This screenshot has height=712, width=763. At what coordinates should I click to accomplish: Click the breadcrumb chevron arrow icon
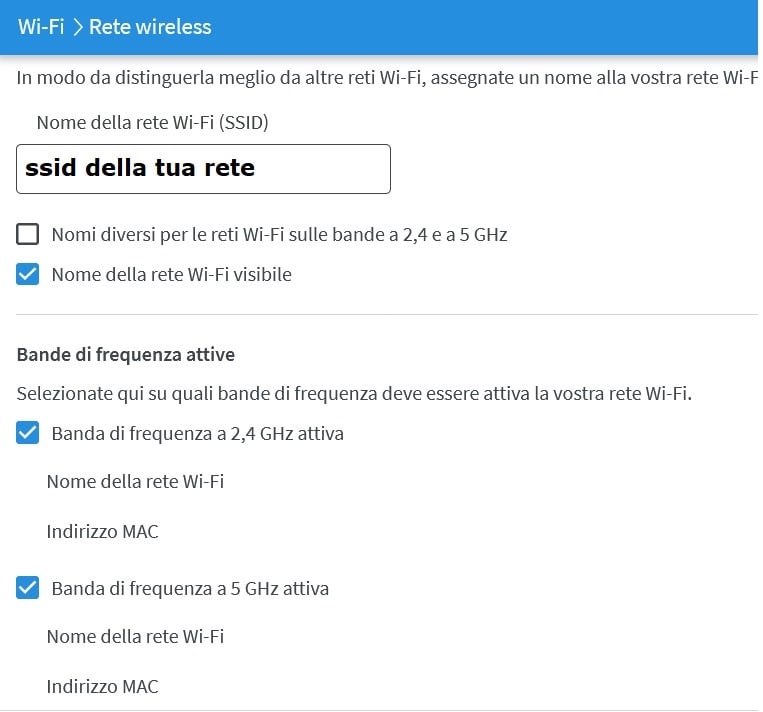pos(78,27)
